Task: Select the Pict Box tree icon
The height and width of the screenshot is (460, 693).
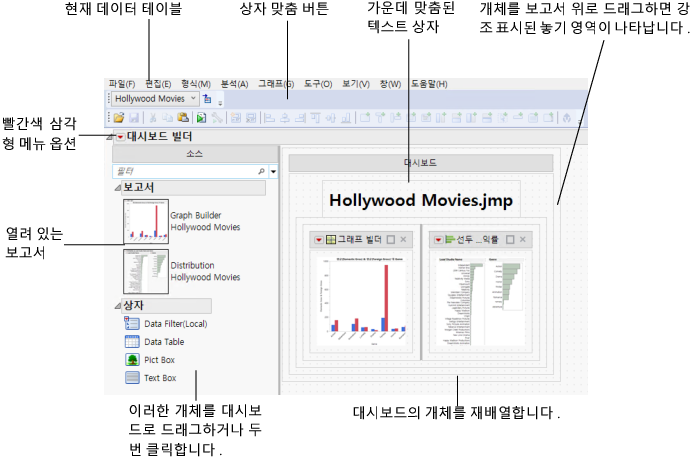Action: pyautogui.click(x=132, y=360)
